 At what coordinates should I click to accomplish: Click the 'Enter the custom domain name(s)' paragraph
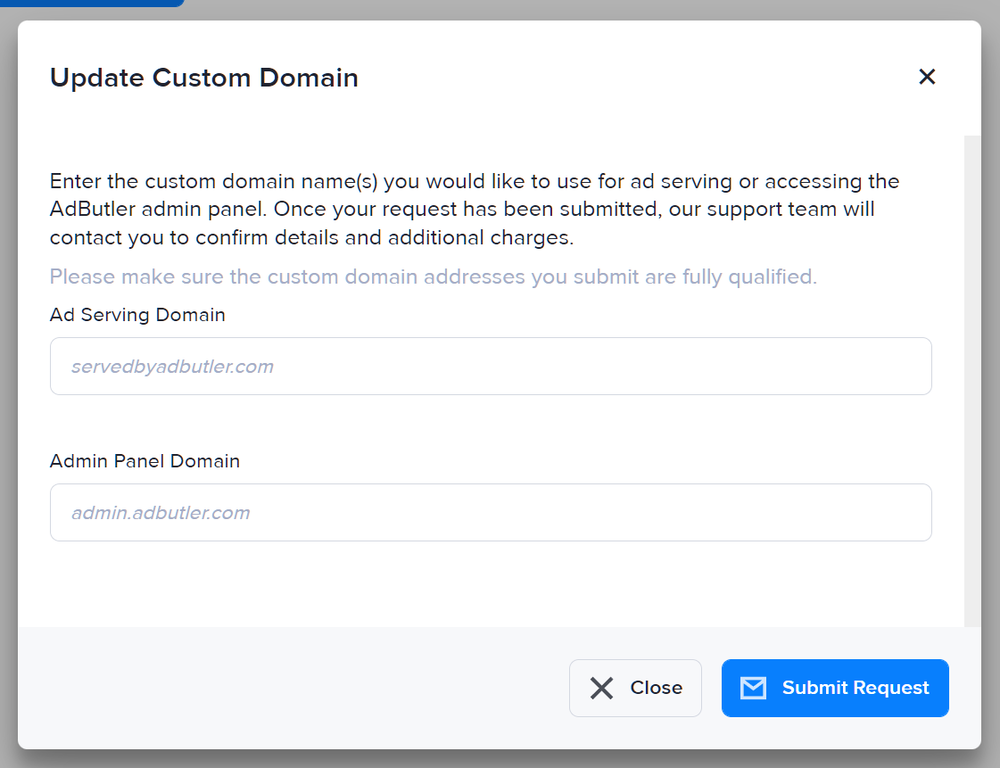click(x=474, y=209)
